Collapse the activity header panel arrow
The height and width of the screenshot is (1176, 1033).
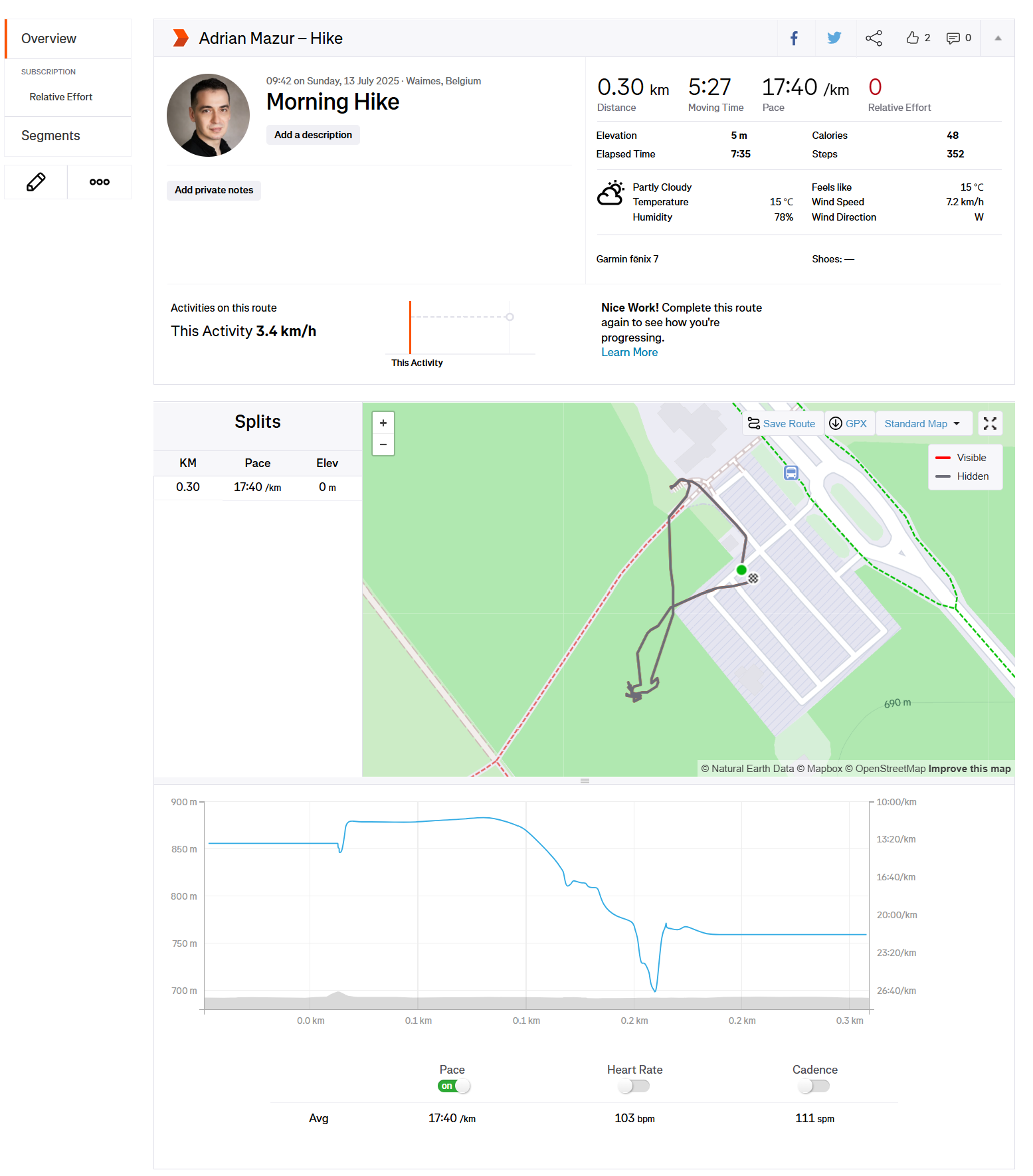coord(998,39)
